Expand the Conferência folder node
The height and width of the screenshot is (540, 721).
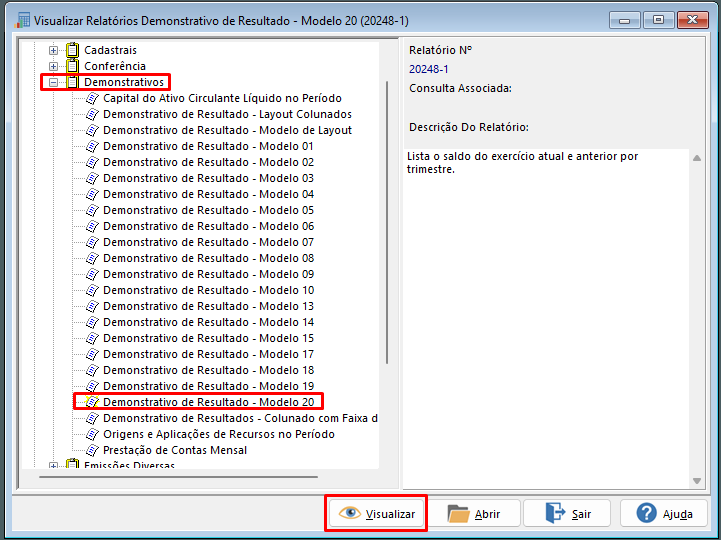(x=54, y=66)
